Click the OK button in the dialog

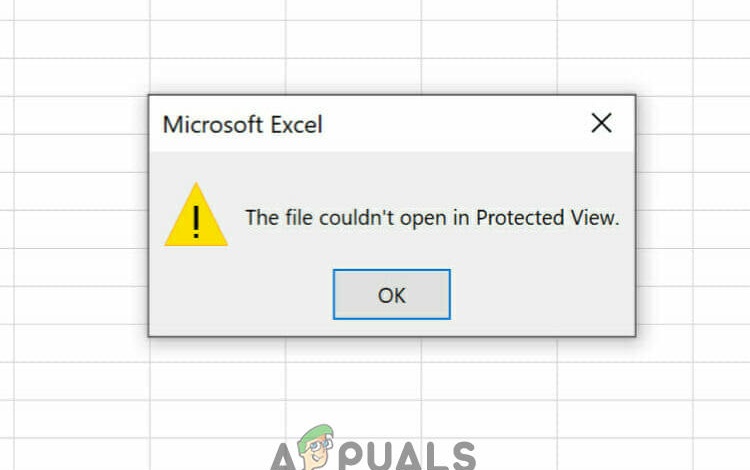pyautogui.click(x=391, y=295)
